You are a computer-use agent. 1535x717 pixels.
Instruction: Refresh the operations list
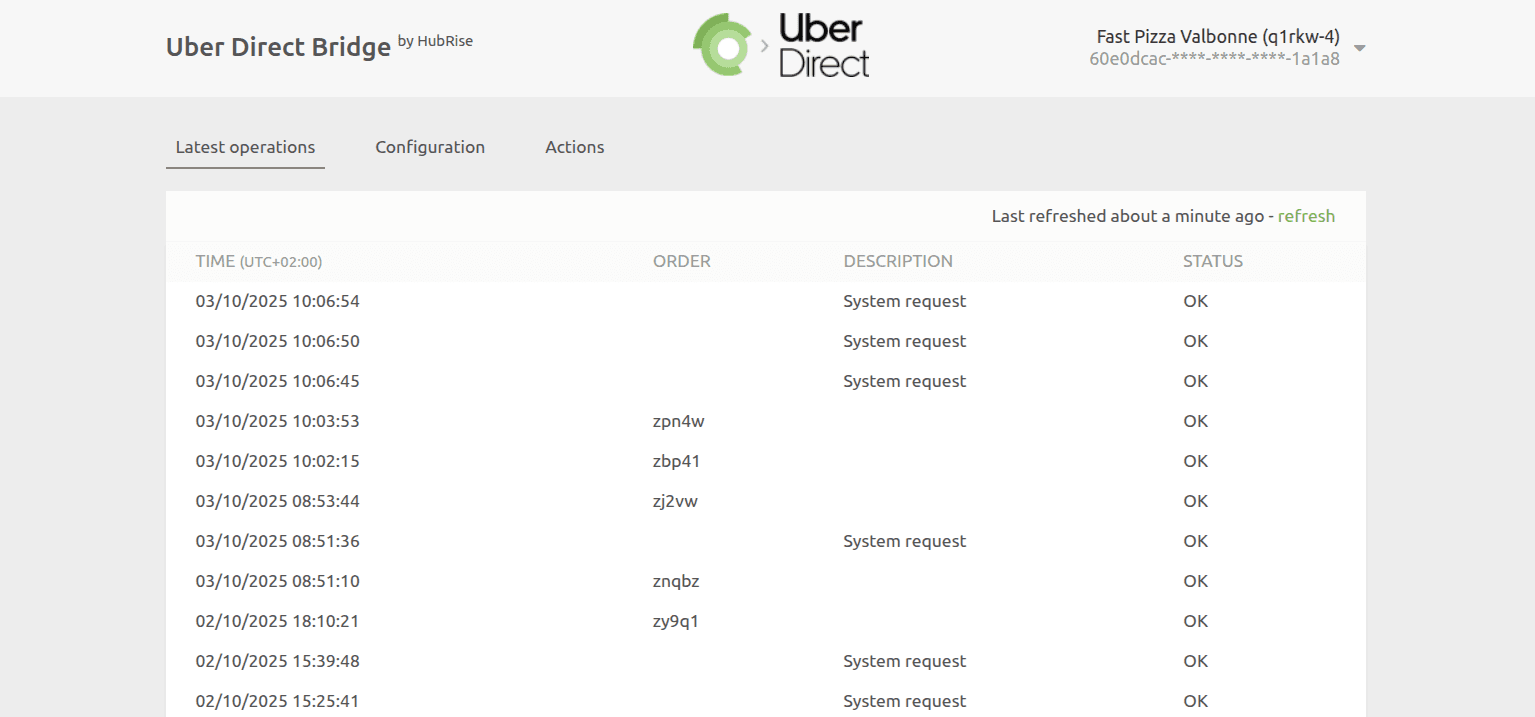(1307, 216)
